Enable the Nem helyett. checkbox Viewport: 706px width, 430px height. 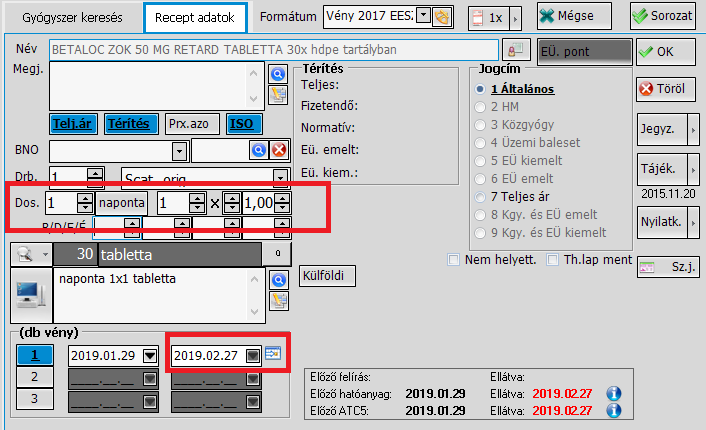click(x=455, y=260)
